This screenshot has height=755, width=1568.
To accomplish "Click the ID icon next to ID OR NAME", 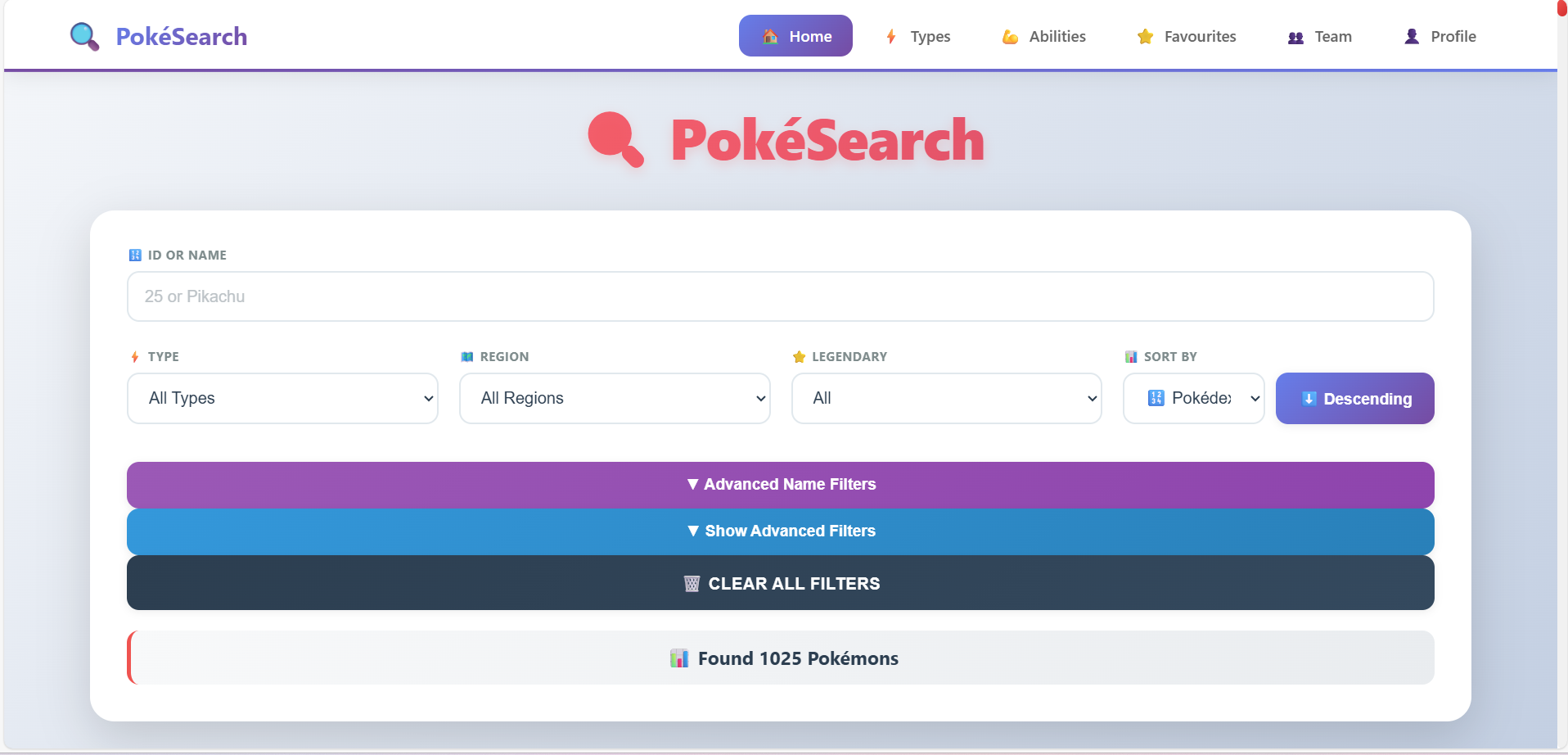I will coord(134,255).
